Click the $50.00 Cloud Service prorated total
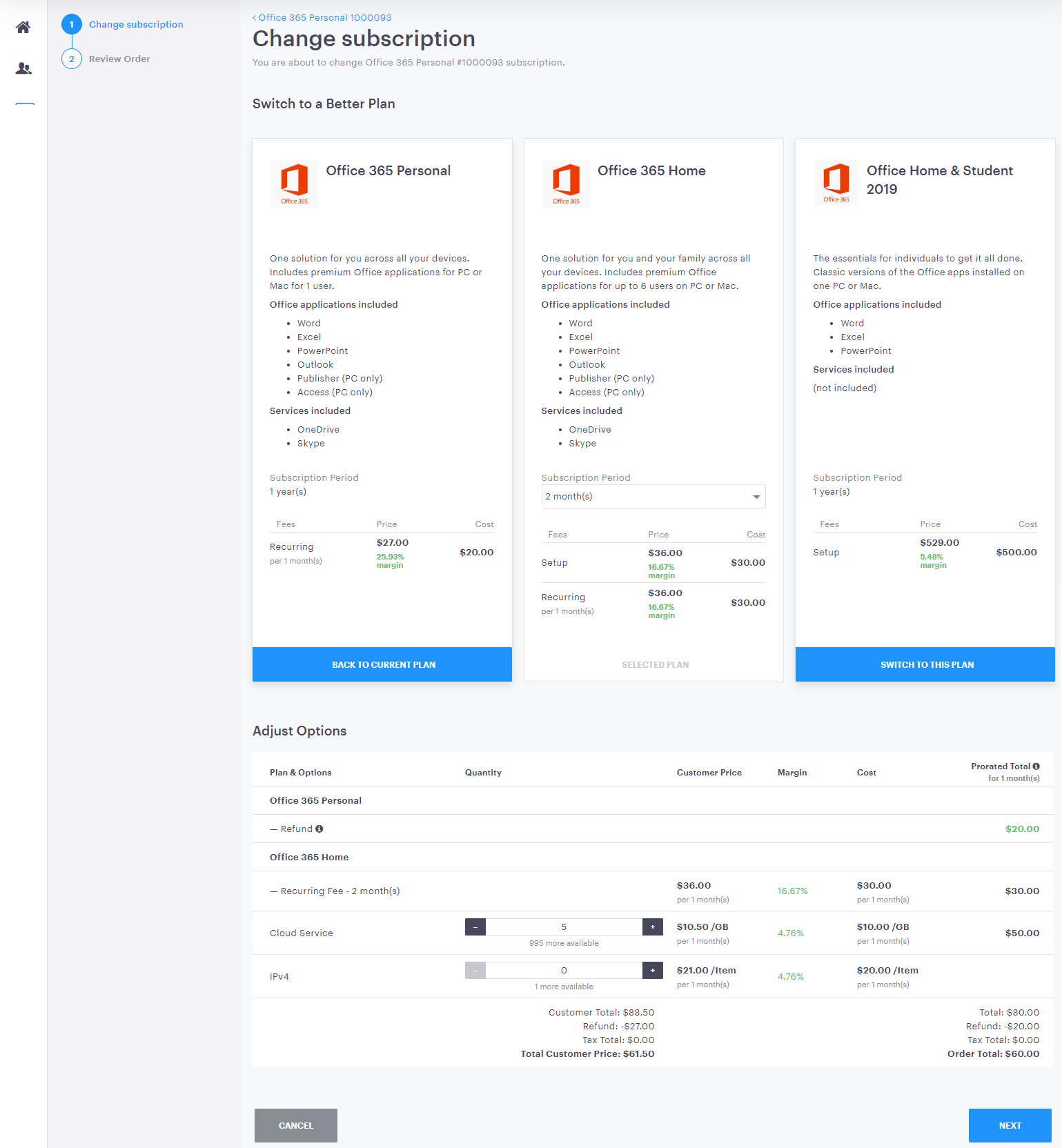The height and width of the screenshot is (1148, 1062). click(x=1022, y=933)
